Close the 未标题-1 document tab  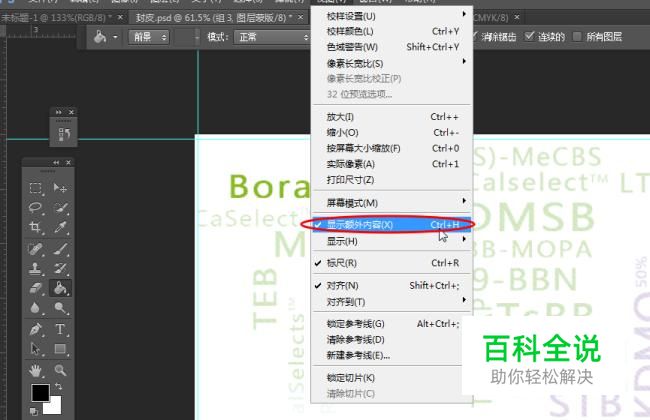point(120,17)
